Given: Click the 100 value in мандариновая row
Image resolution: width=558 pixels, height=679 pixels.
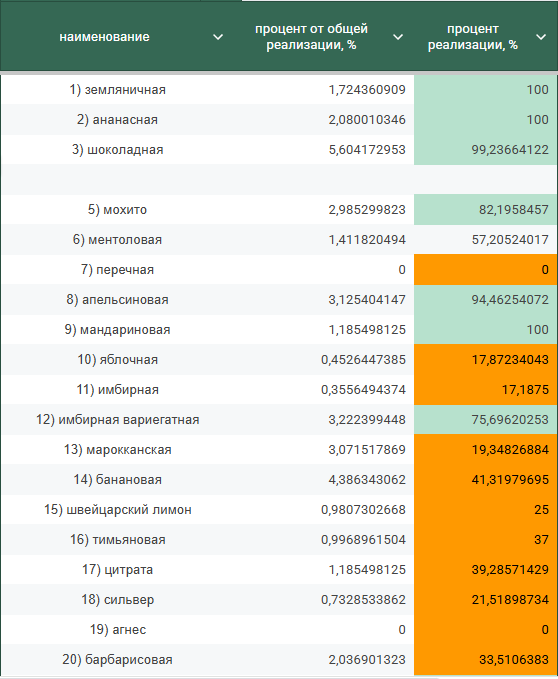Looking at the screenshot, I should (537, 330).
